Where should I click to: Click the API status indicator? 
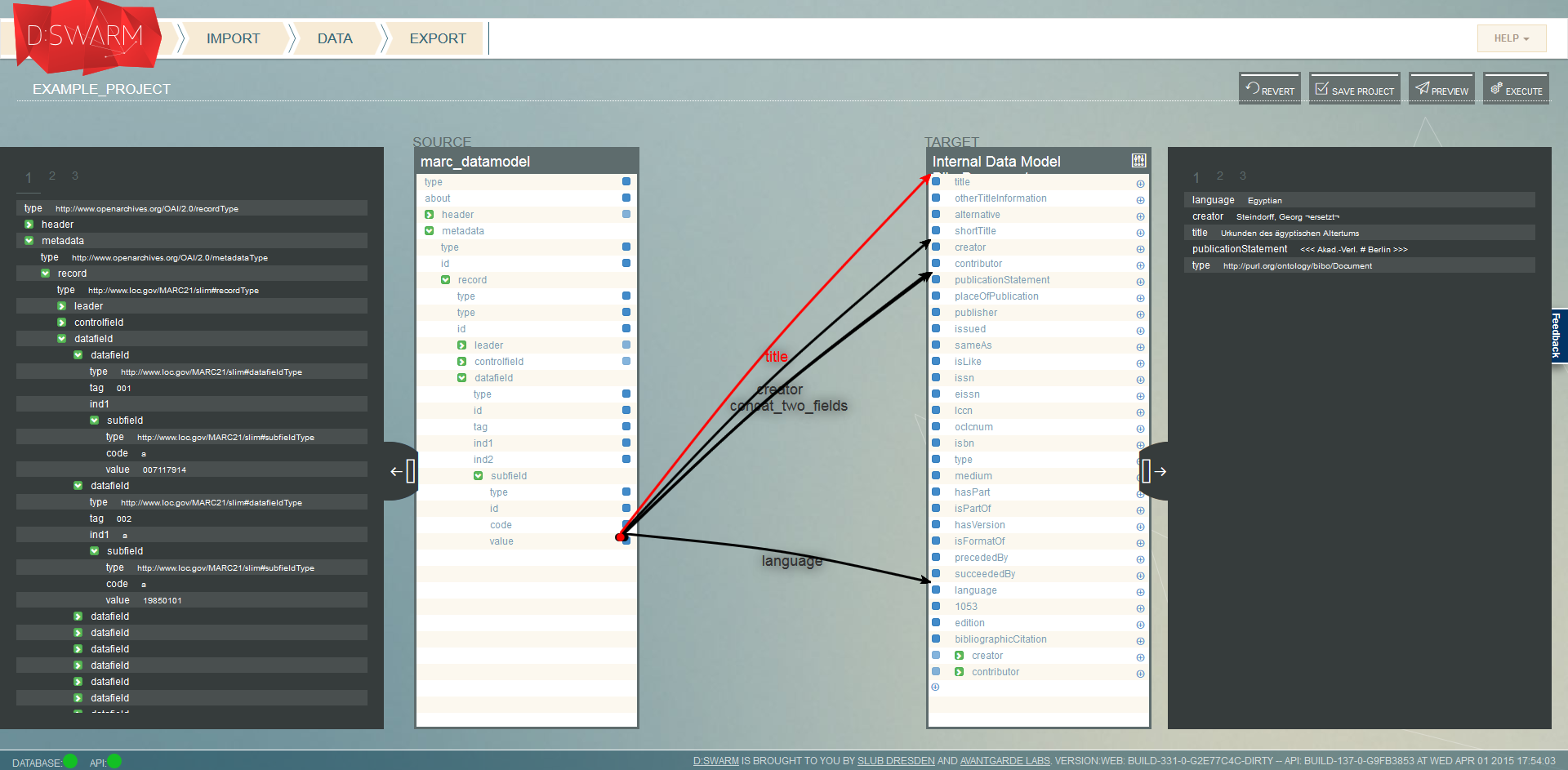(x=114, y=762)
